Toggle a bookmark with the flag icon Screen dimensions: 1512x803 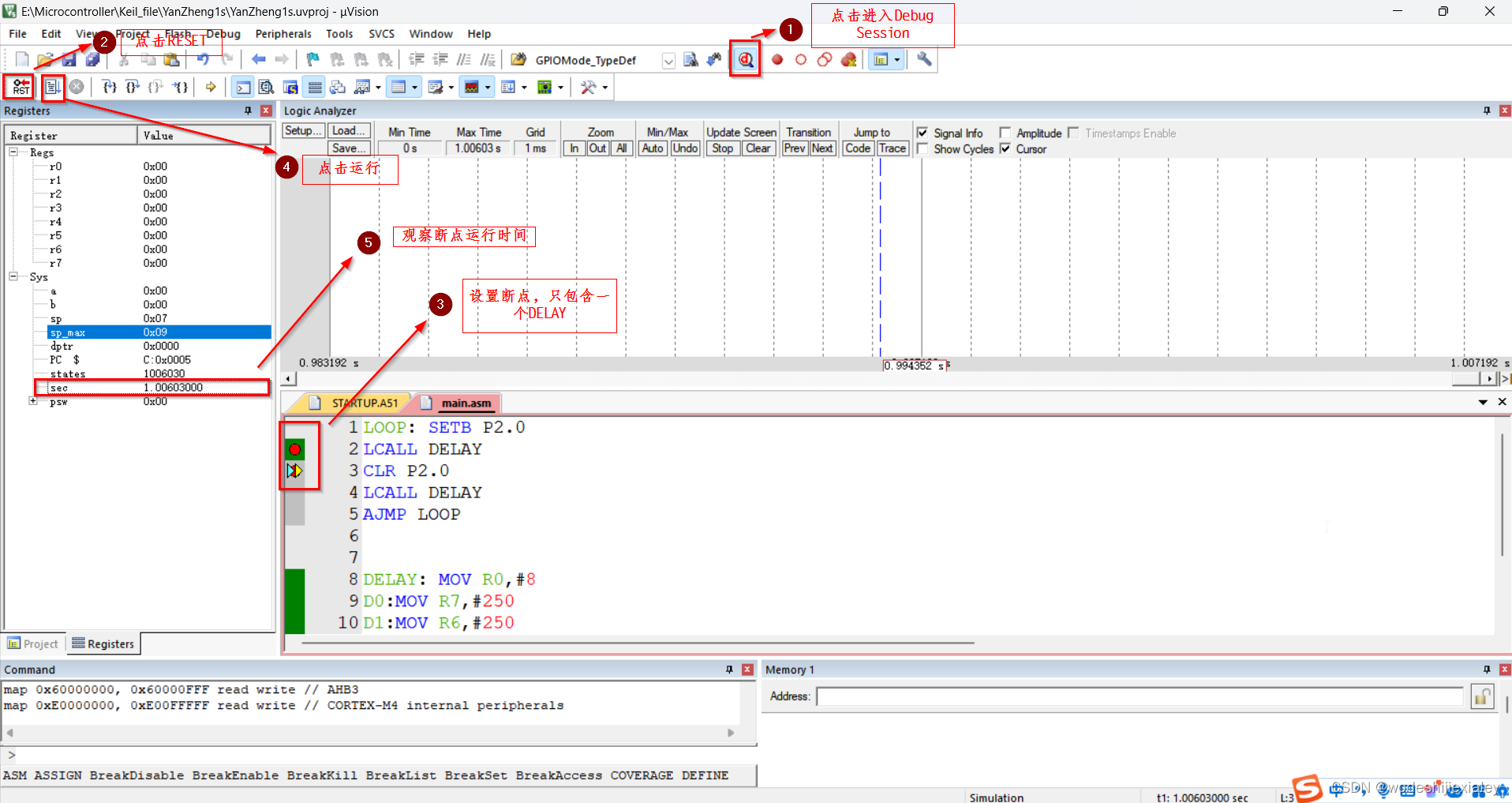tap(313, 60)
